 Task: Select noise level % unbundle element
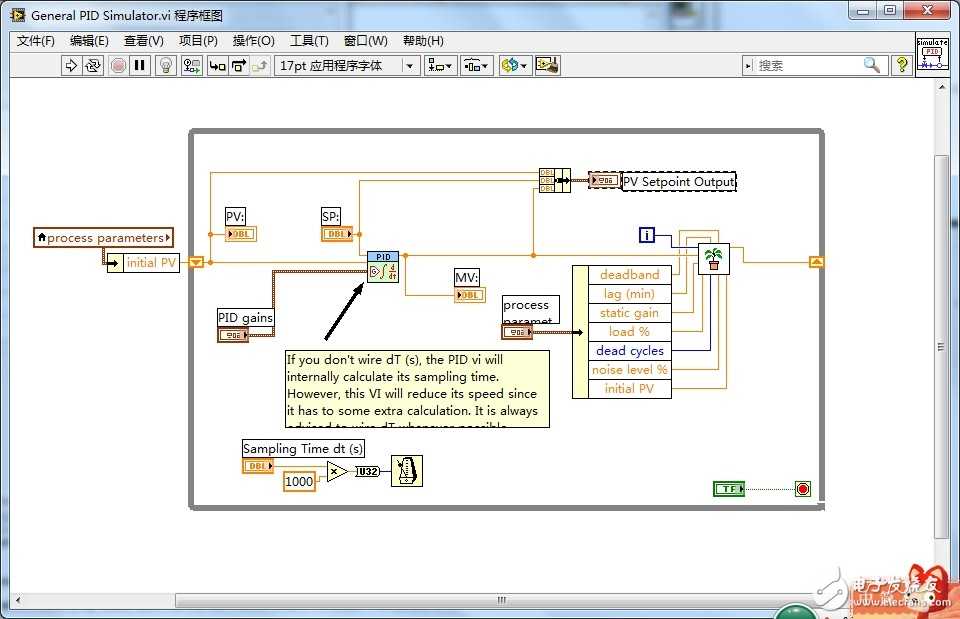pos(629,370)
